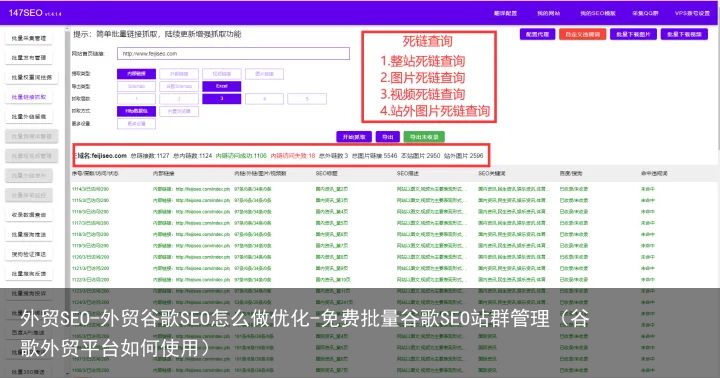Click the 147SEO logo in header
Image resolution: width=720 pixels, height=378 pixels.
[x=35, y=13]
